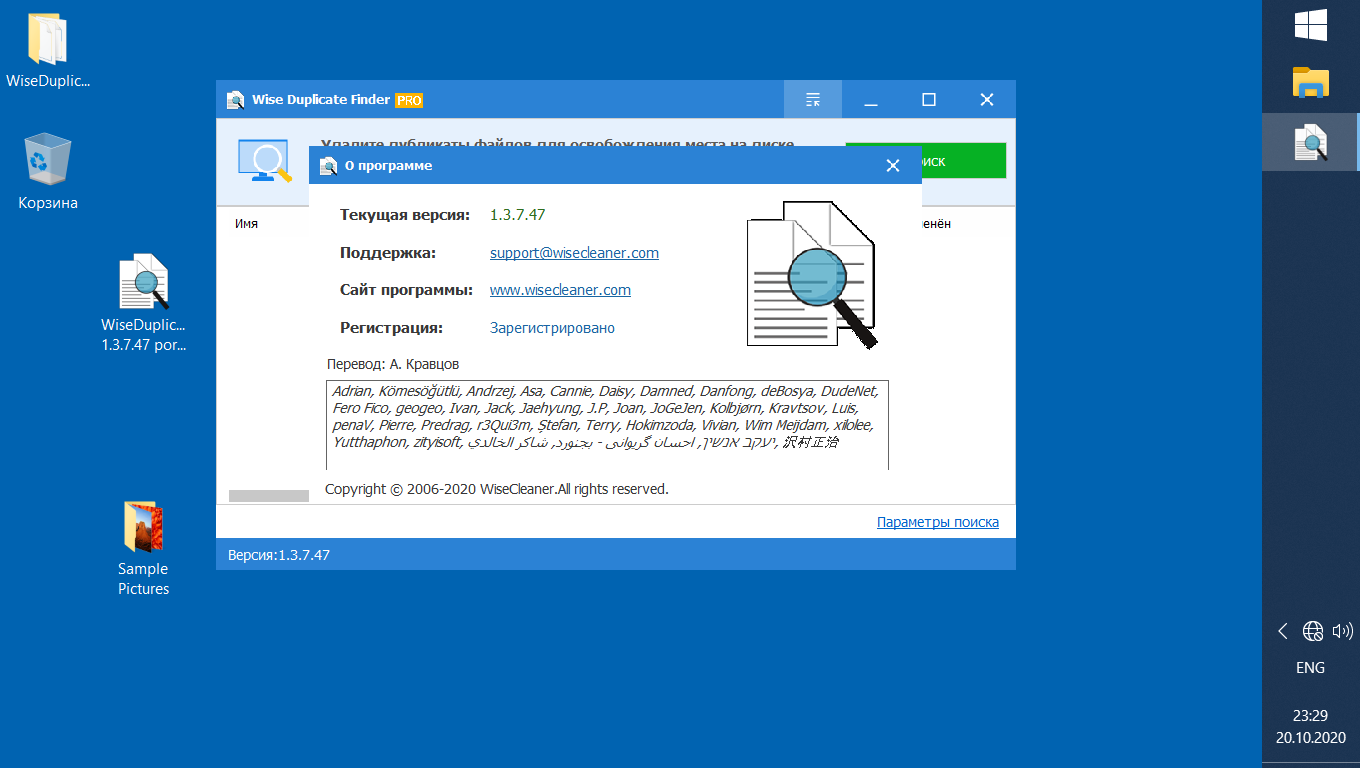Click the green search button in the main window

click(x=965, y=161)
